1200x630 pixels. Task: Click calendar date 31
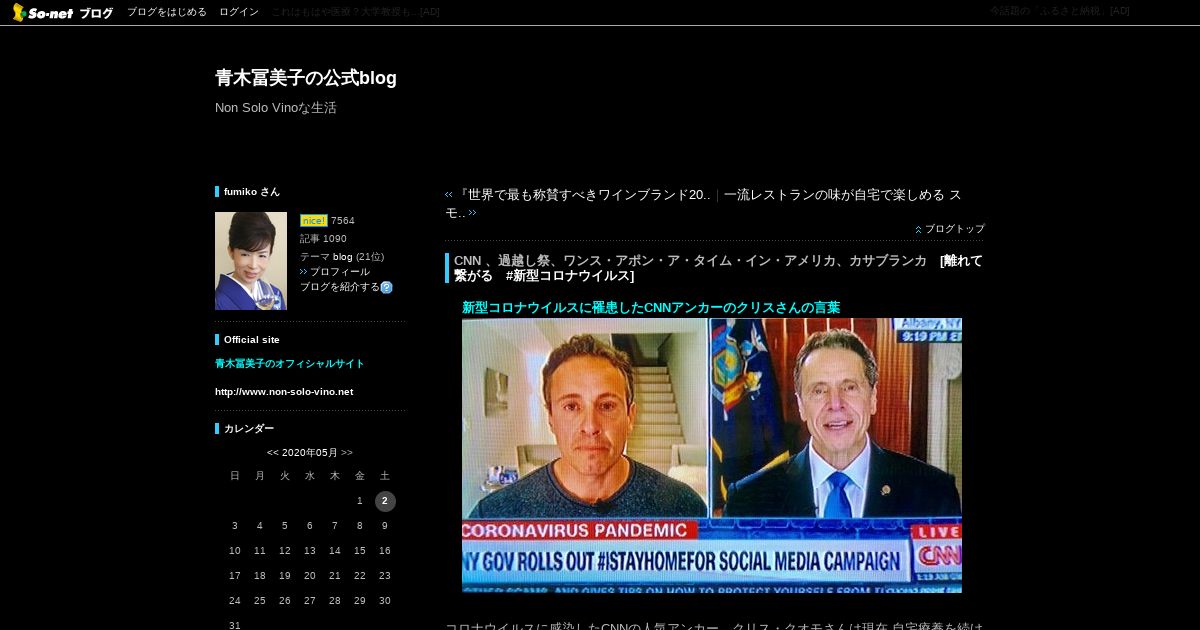[x=235, y=626]
